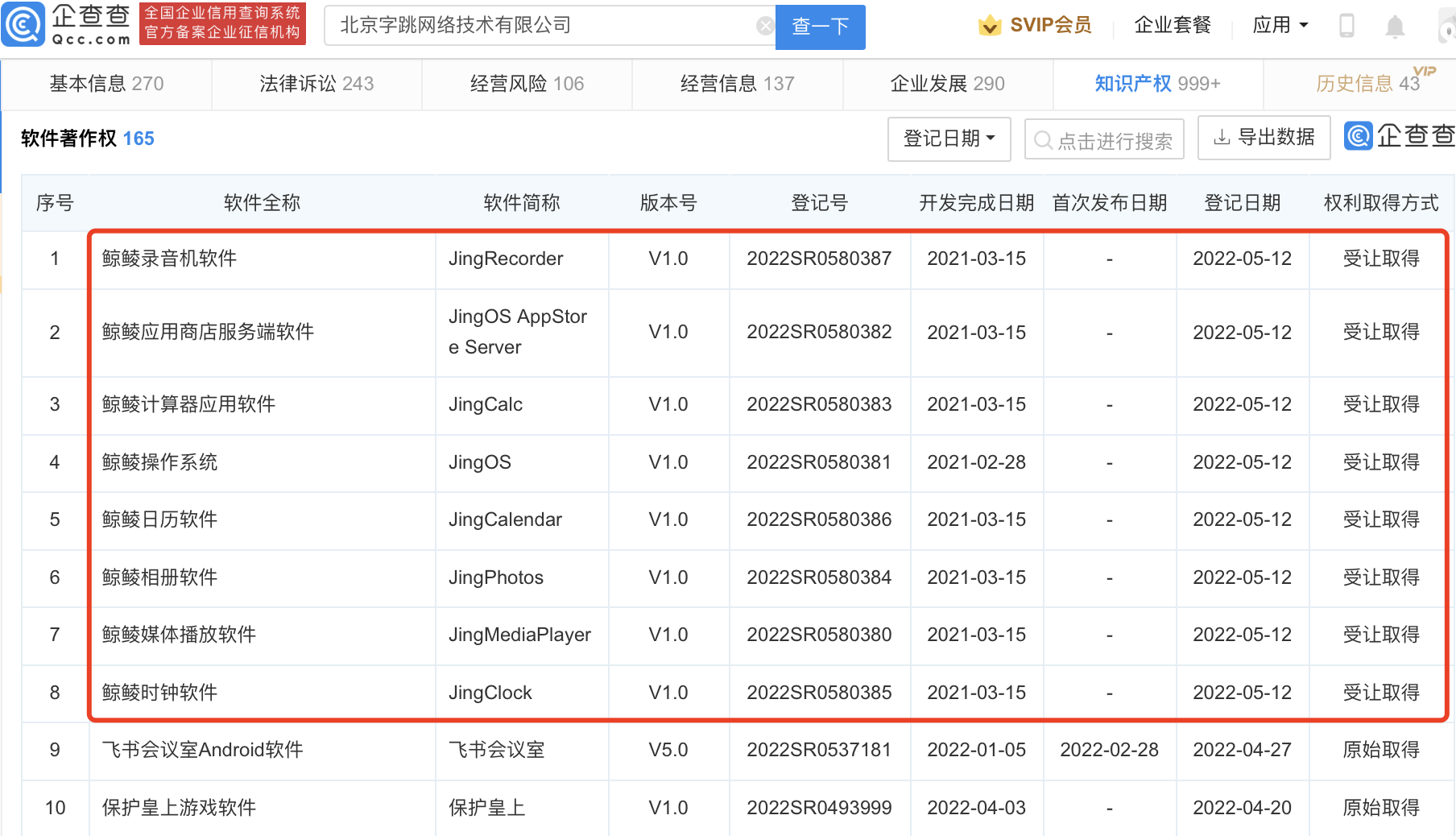Click the 导出数据 export button
The width and height of the screenshot is (1456, 836).
pyautogui.click(x=1264, y=138)
